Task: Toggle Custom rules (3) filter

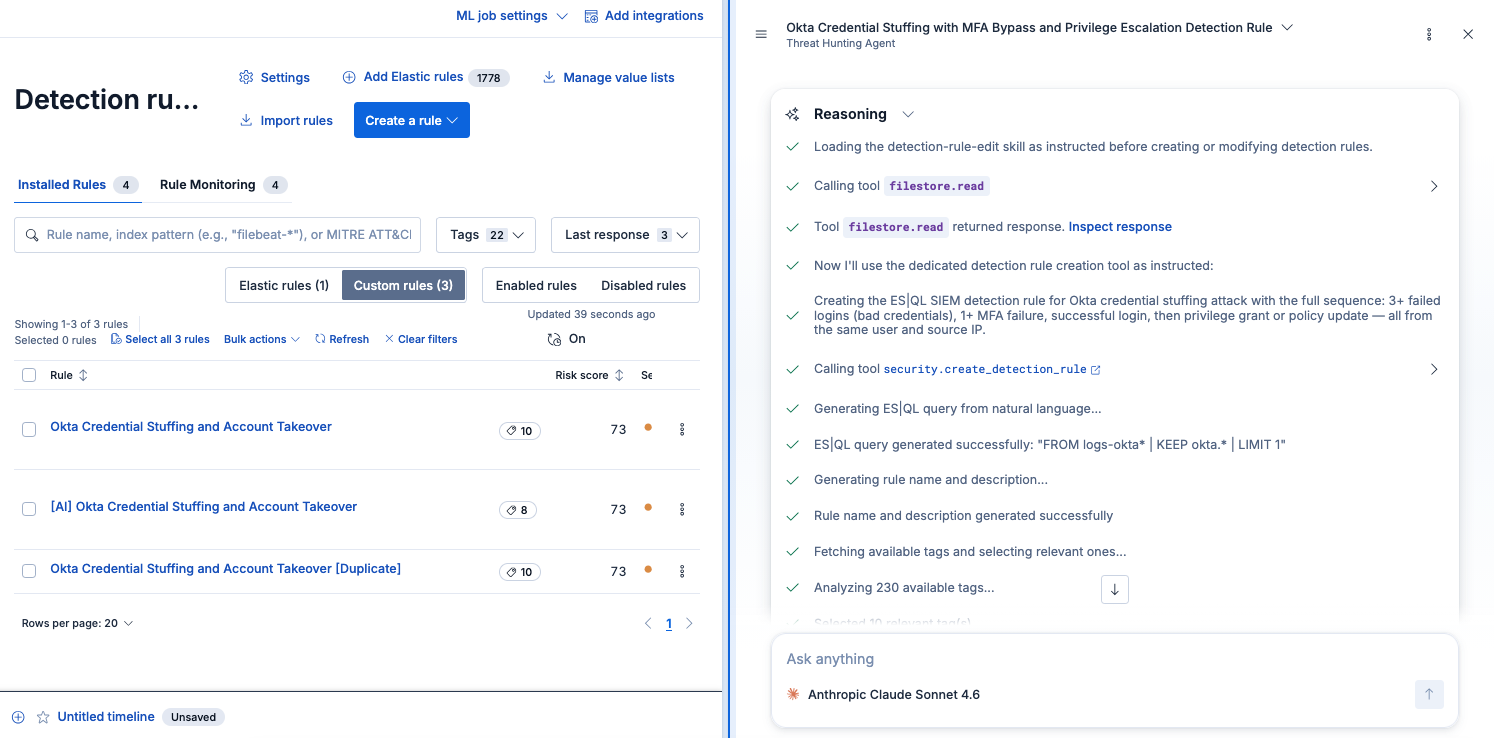Action: tap(403, 285)
